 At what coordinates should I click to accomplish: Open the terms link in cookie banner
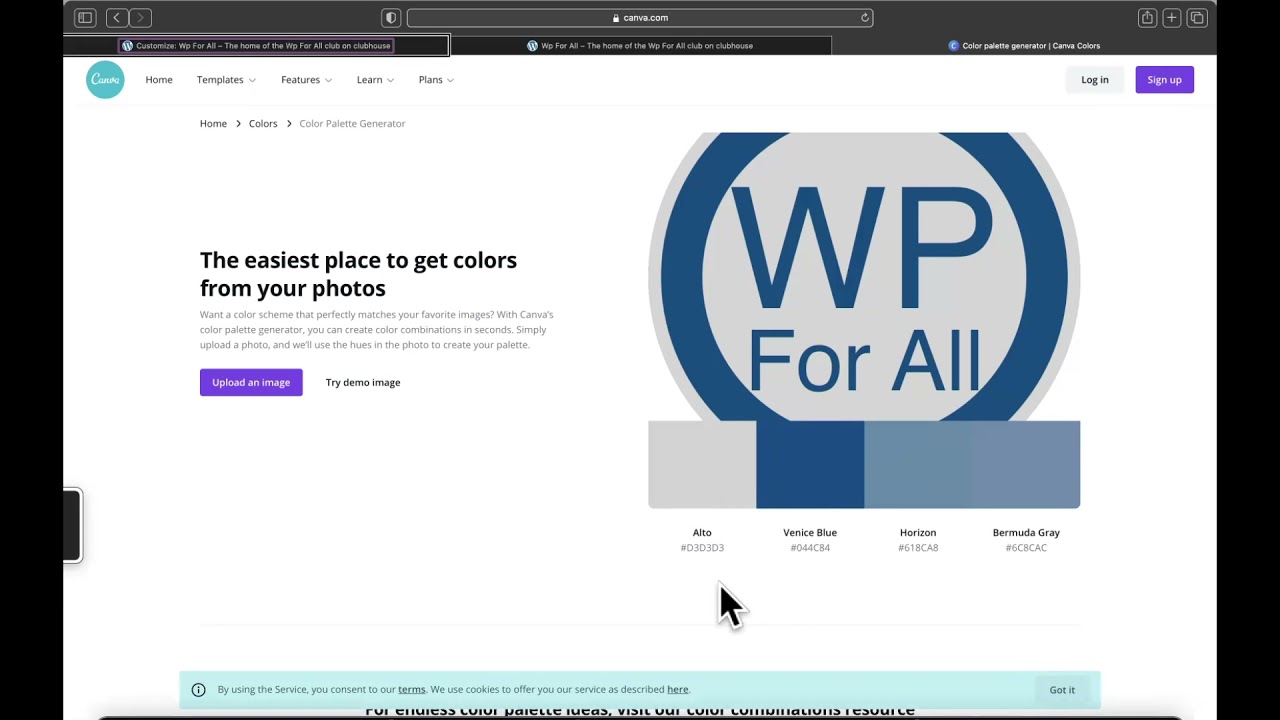pos(411,689)
